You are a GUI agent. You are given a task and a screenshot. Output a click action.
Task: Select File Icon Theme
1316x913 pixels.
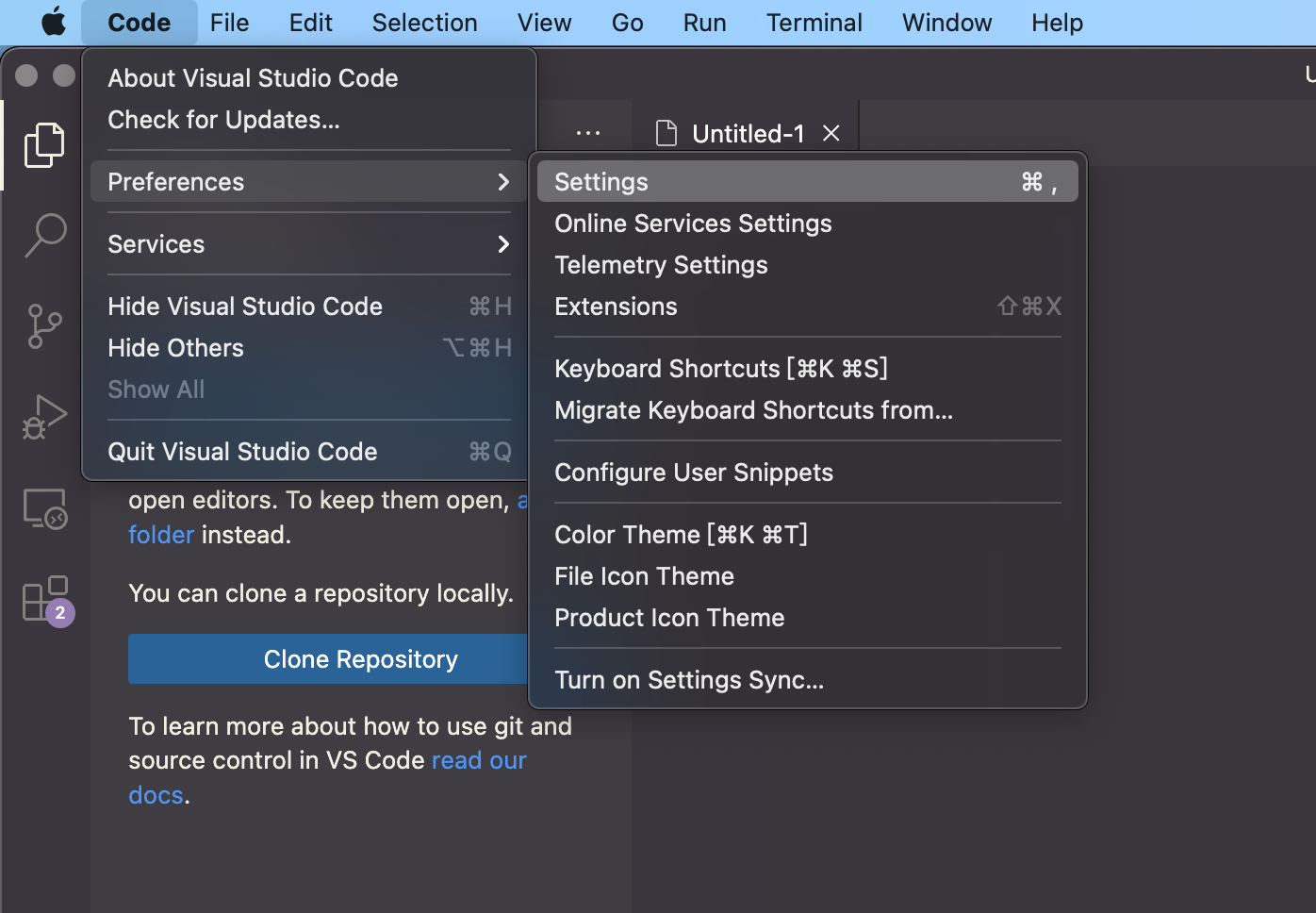808,576
